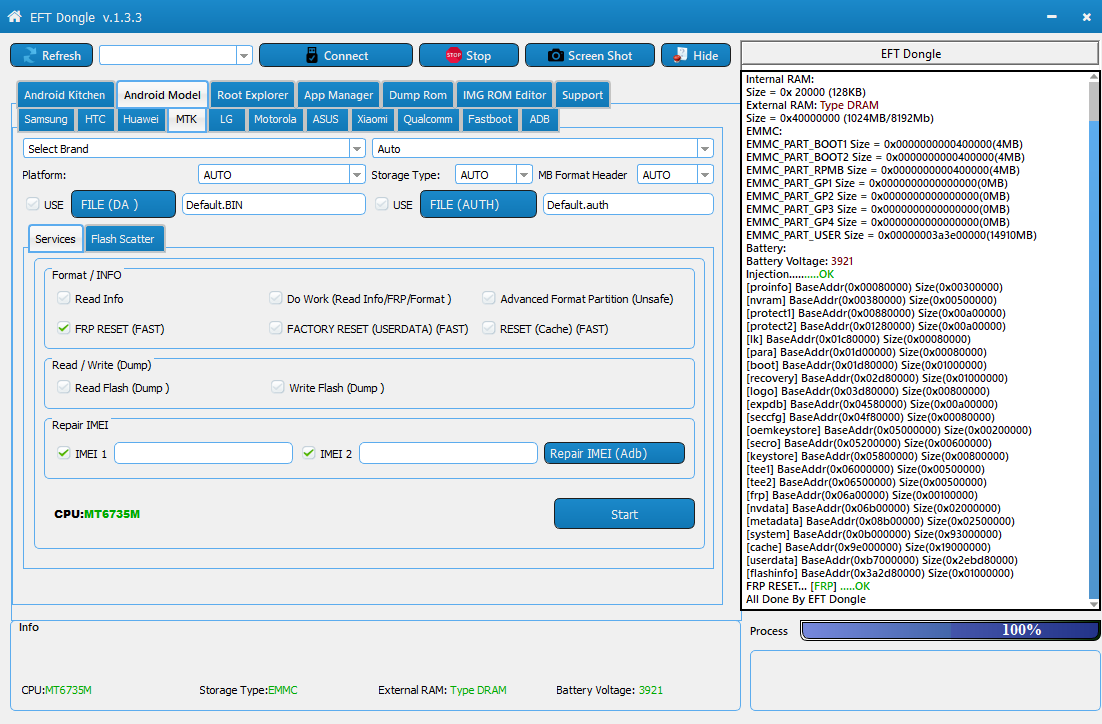Select the Fastboot tab
1102x724 pixels.
[490, 119]
